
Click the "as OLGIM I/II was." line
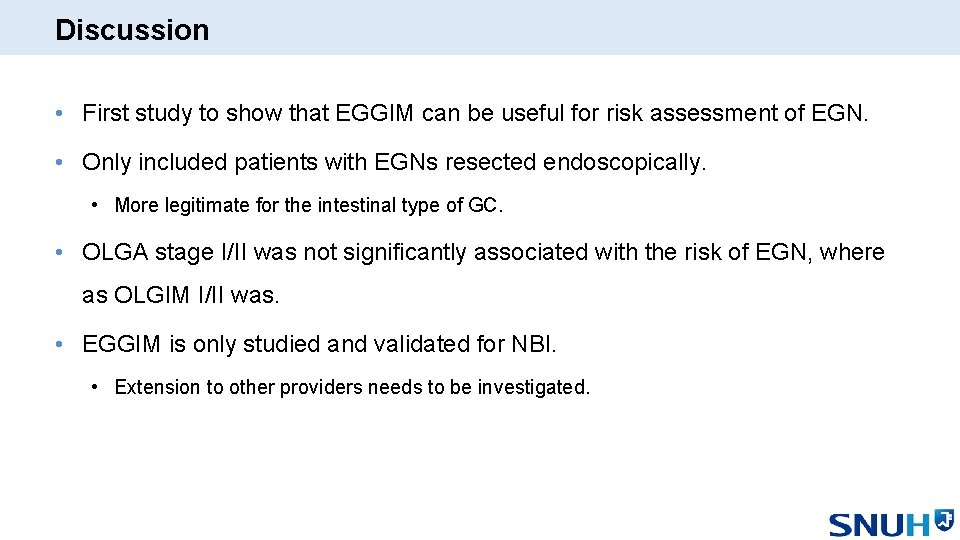pos(180,296)
